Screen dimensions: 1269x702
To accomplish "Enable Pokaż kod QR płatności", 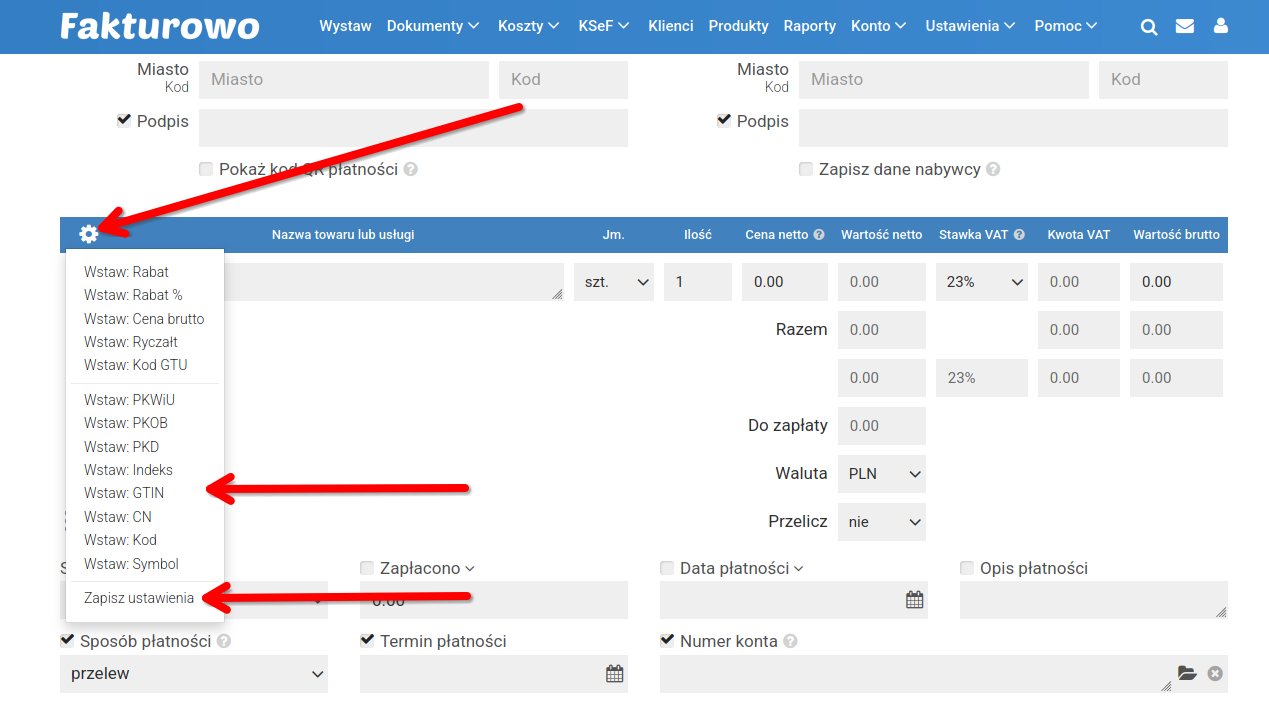I will click(x=206, y=169).
